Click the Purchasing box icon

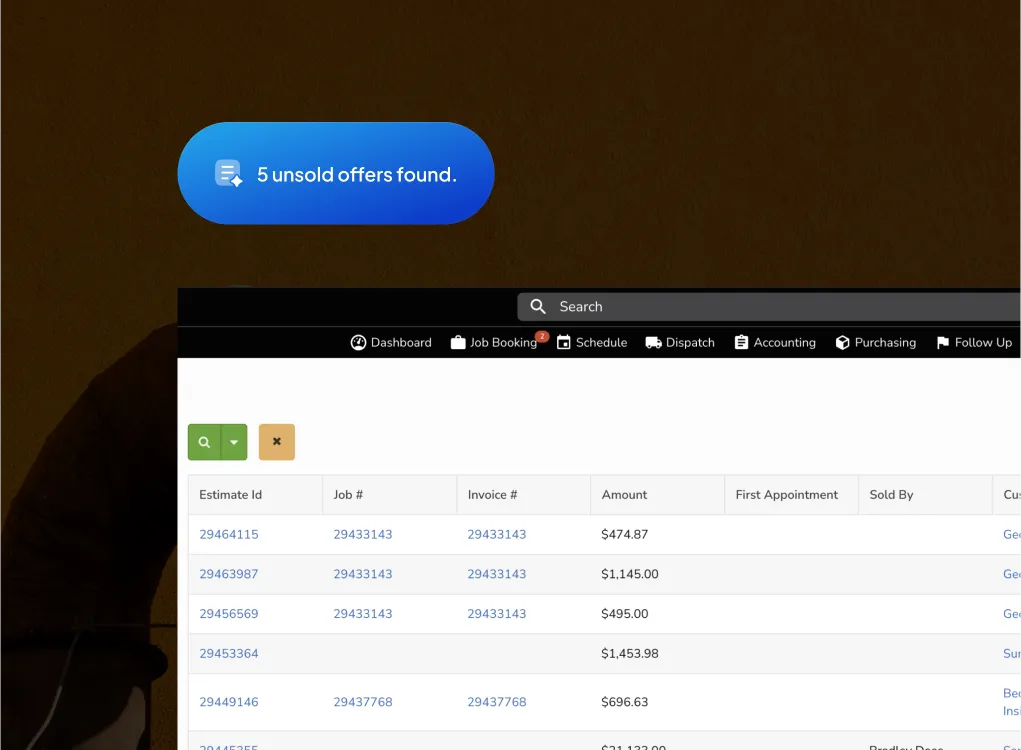(x=843, y=342)
